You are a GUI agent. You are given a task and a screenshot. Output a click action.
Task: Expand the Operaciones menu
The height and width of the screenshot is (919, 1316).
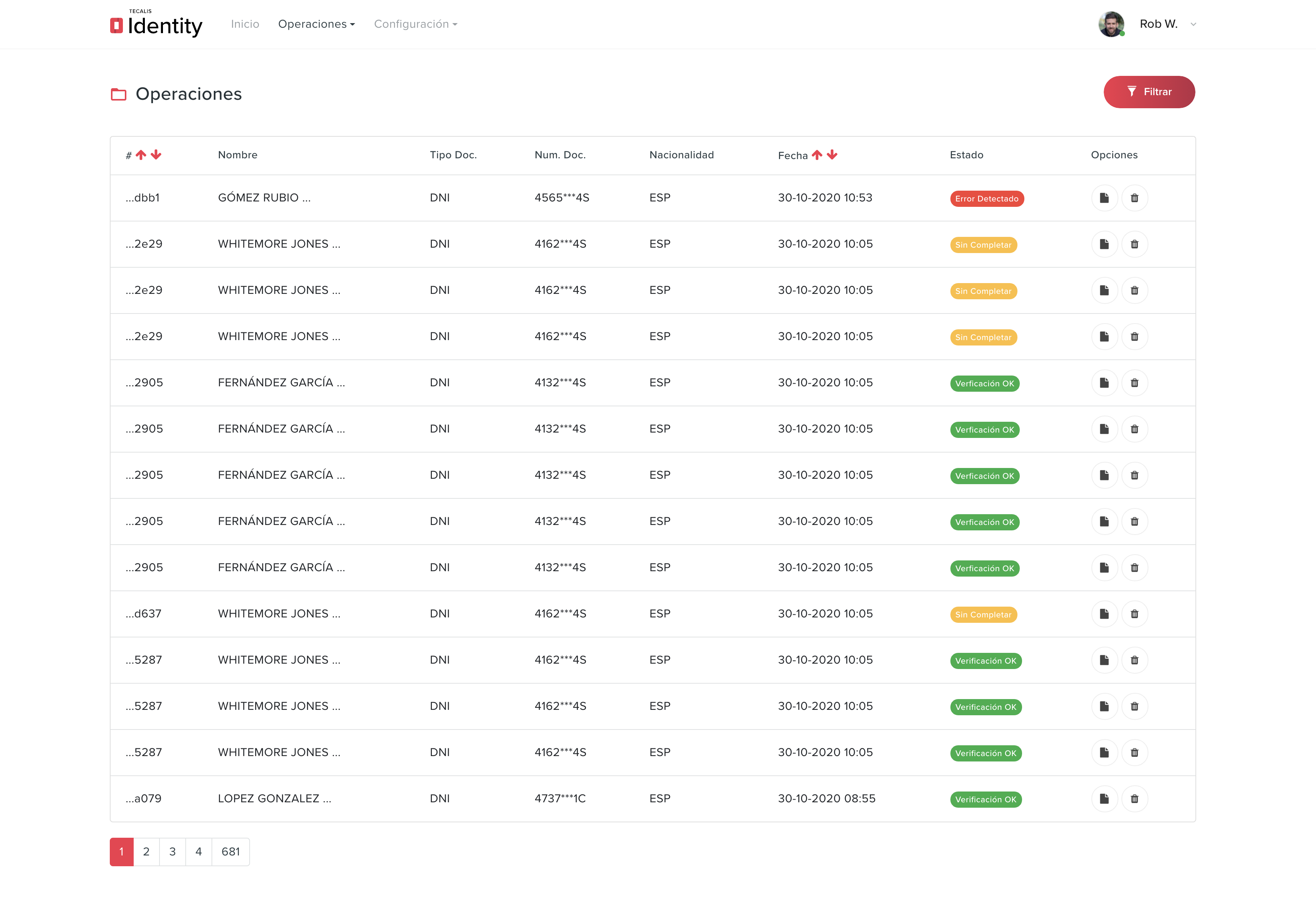[316, 24]
